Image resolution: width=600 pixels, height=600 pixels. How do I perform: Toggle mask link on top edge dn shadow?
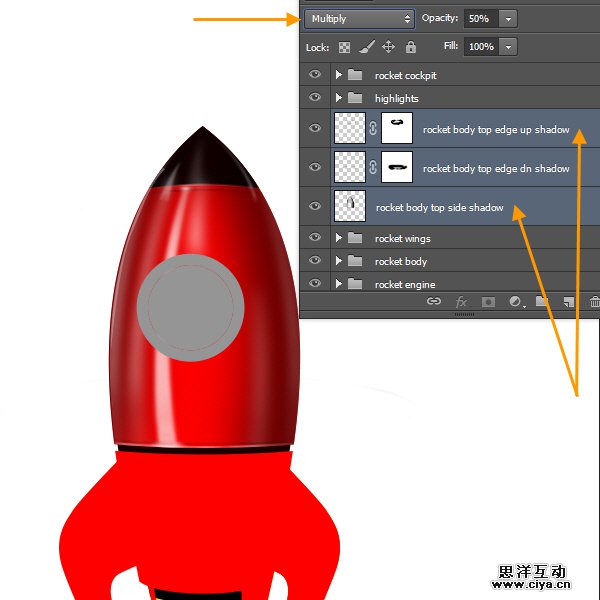[x=373, y=167]
